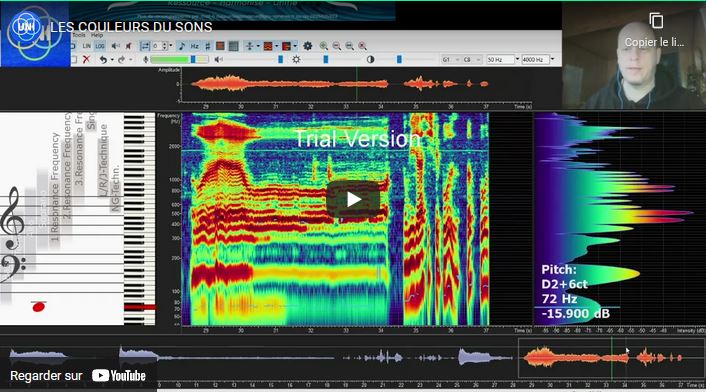Viewport: 706px width, 392px height.
Task: Click the grey grid view icon
Action: [x=233, y=46]
